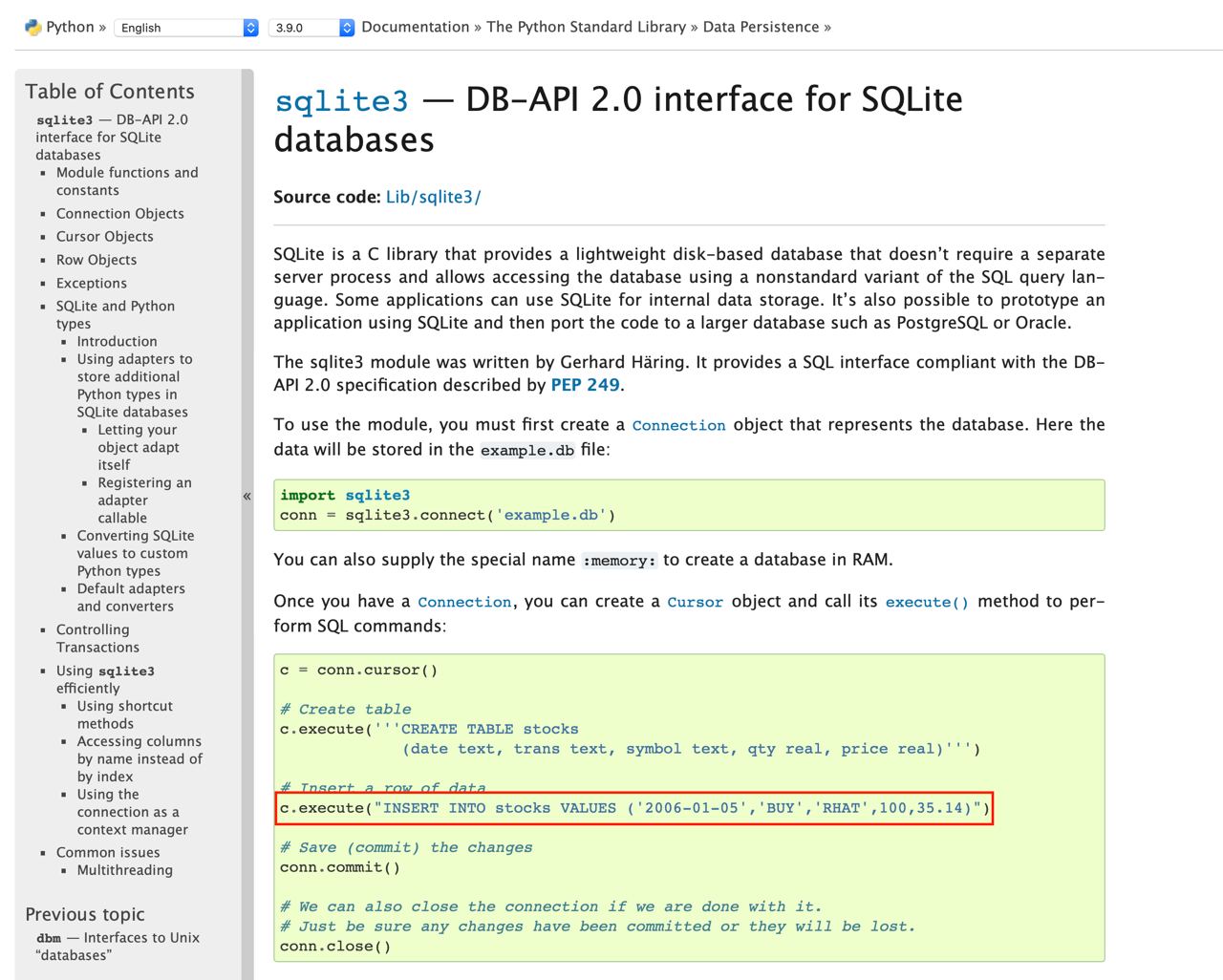
Task: Open Using adapters to store additional types
Action: [x=135, y=386]
